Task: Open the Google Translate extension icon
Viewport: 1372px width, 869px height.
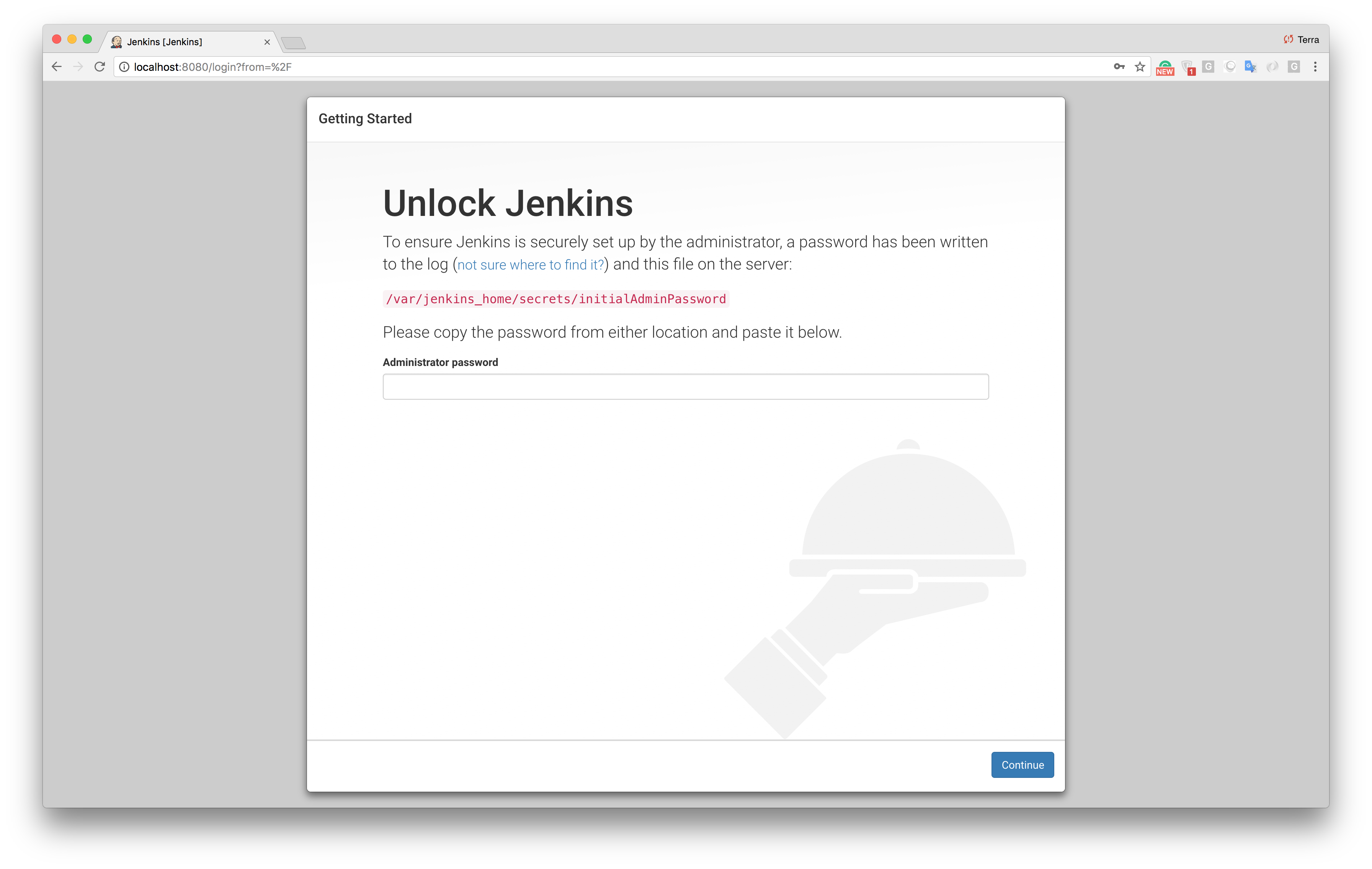Action: (1250, 67)
